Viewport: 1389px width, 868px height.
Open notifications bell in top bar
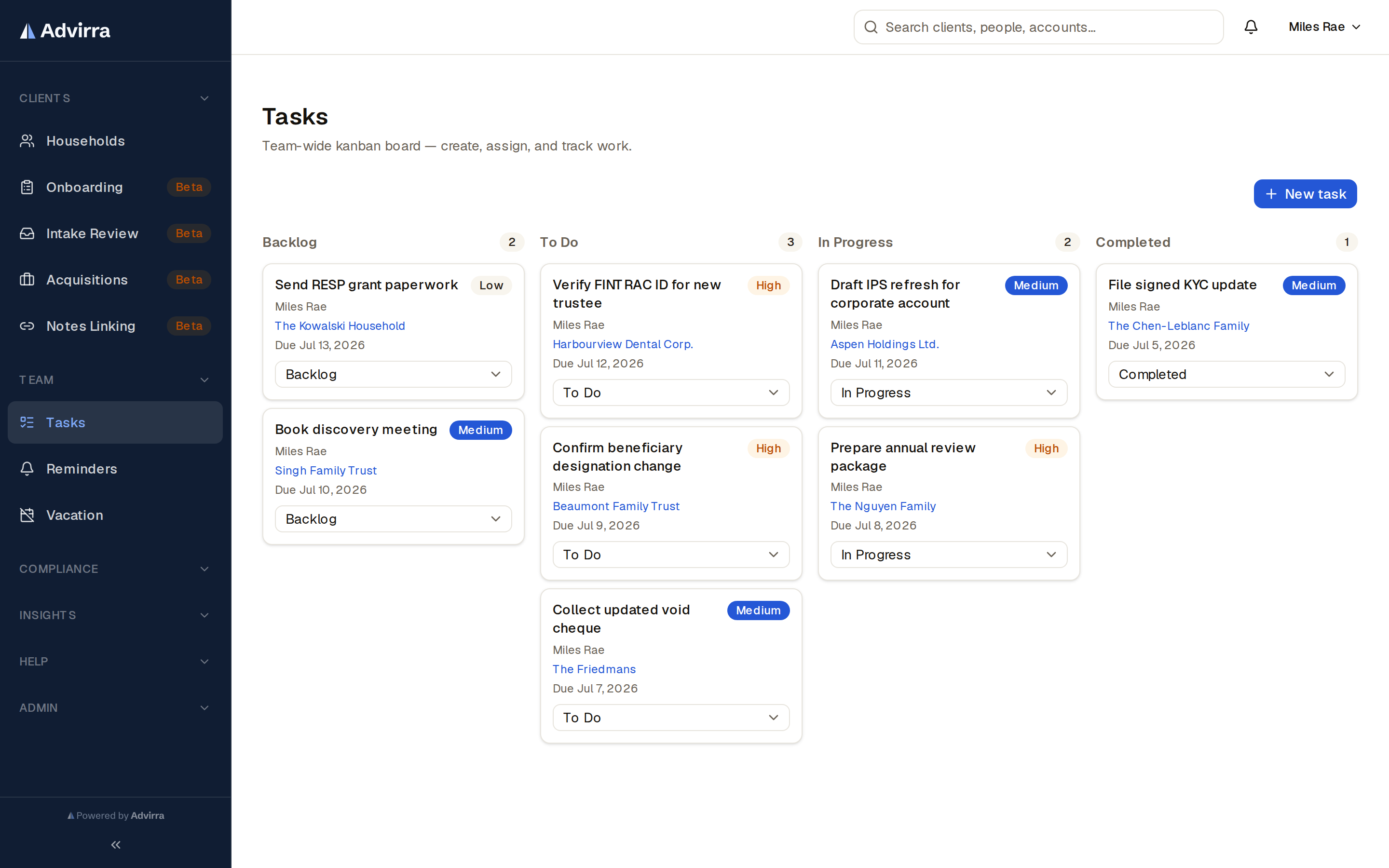[x=1251, y=27]
